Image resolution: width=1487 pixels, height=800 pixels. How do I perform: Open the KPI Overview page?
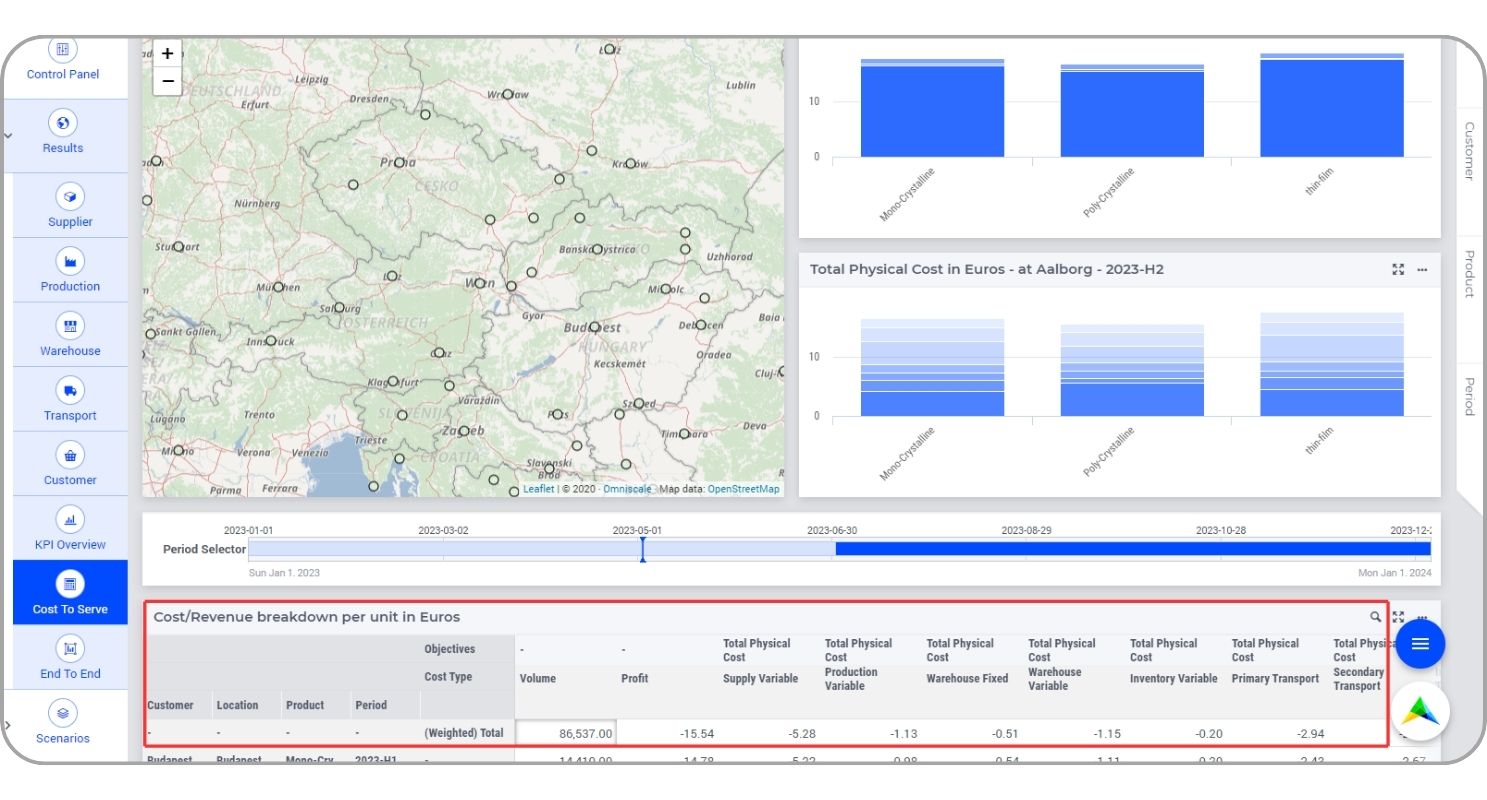point(70,529)
